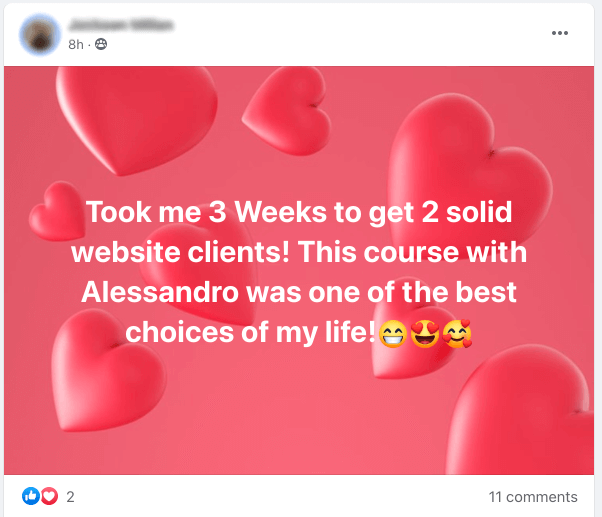The height and width of the screenshot is (517, 602).
Task: Click the red heart Love reaction icon
Action: pyautogui.click(x=49, y=496)
